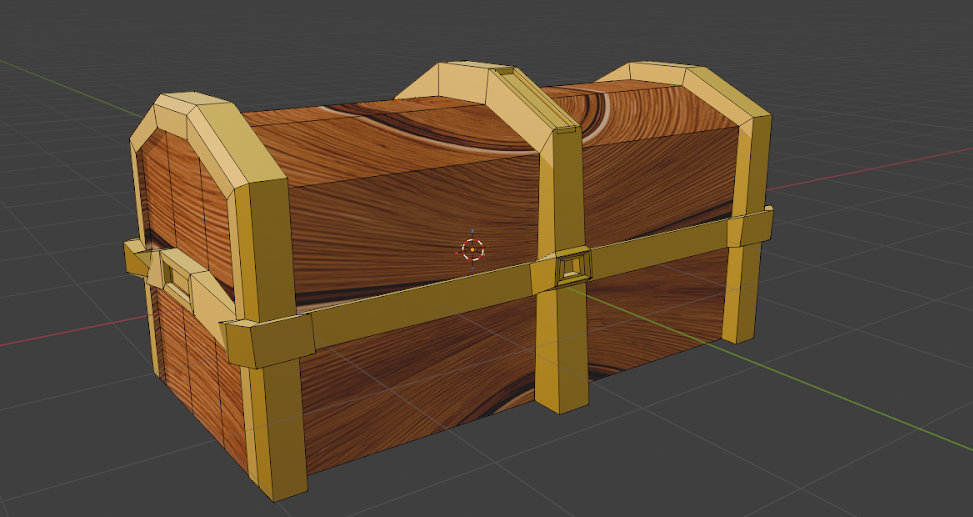
Task: Click the 3D cursor at the chest center
Action: (473, 249)
